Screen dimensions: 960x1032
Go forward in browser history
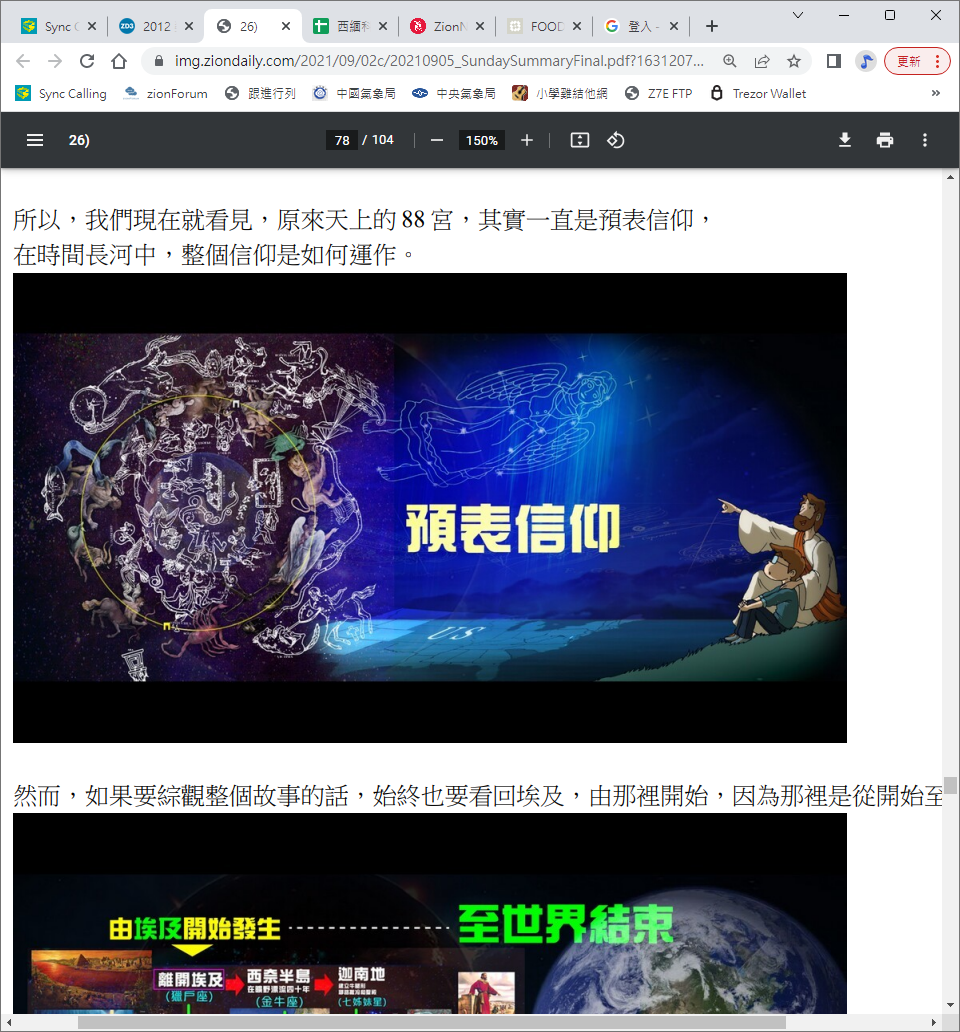pos(55,61)
